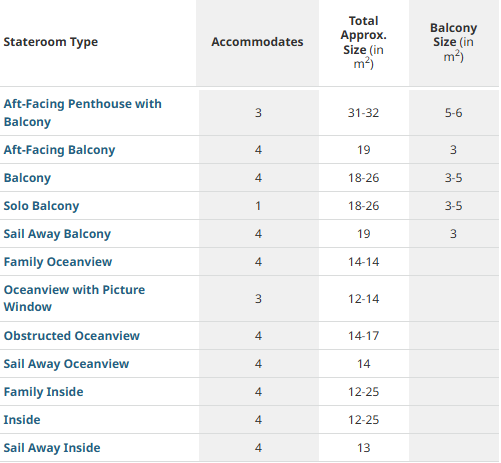
Task: Select the Balcony stateroom type link
Action: point(27,178)
